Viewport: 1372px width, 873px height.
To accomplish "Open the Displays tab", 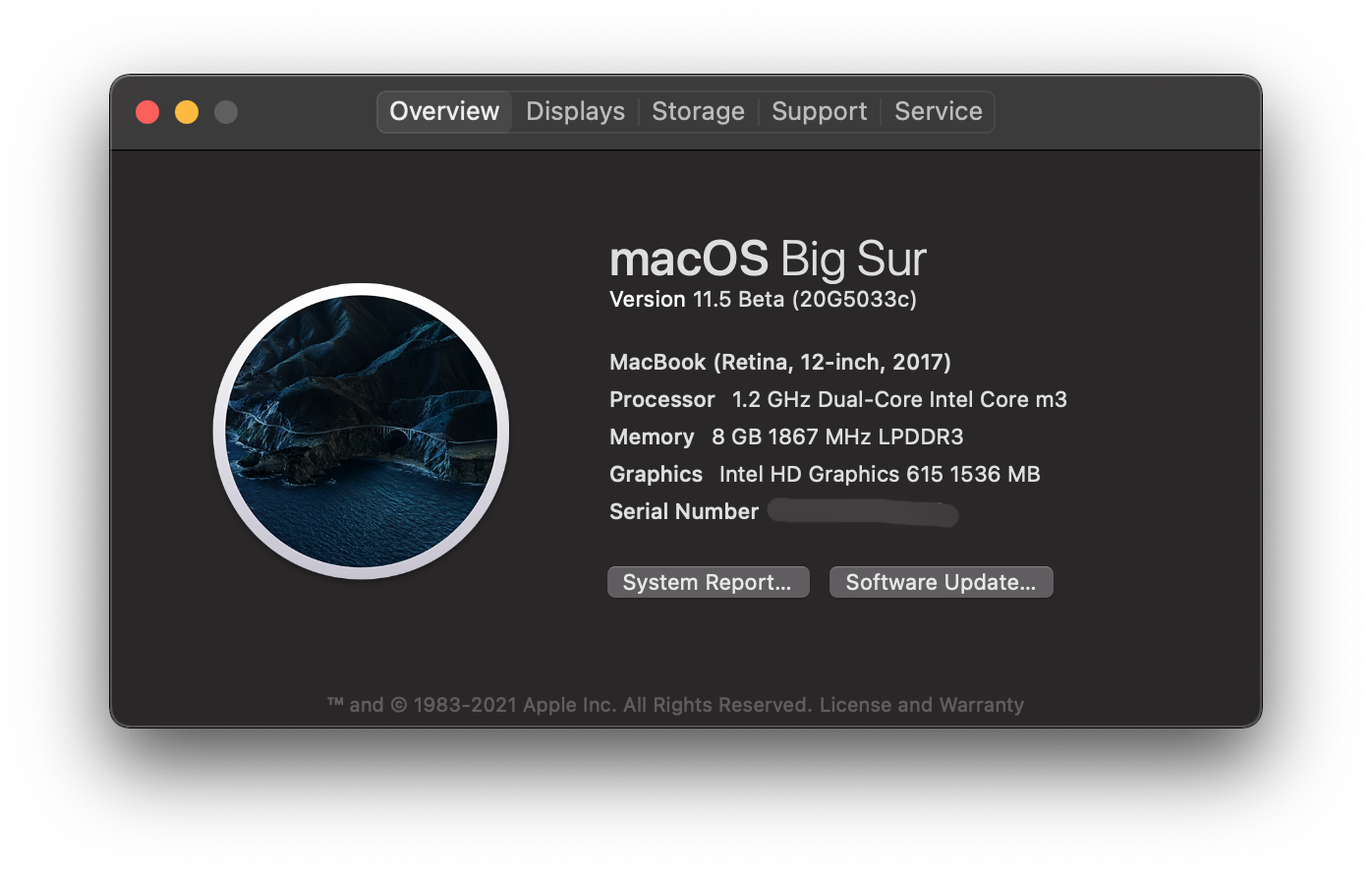I will click(575, 111).
